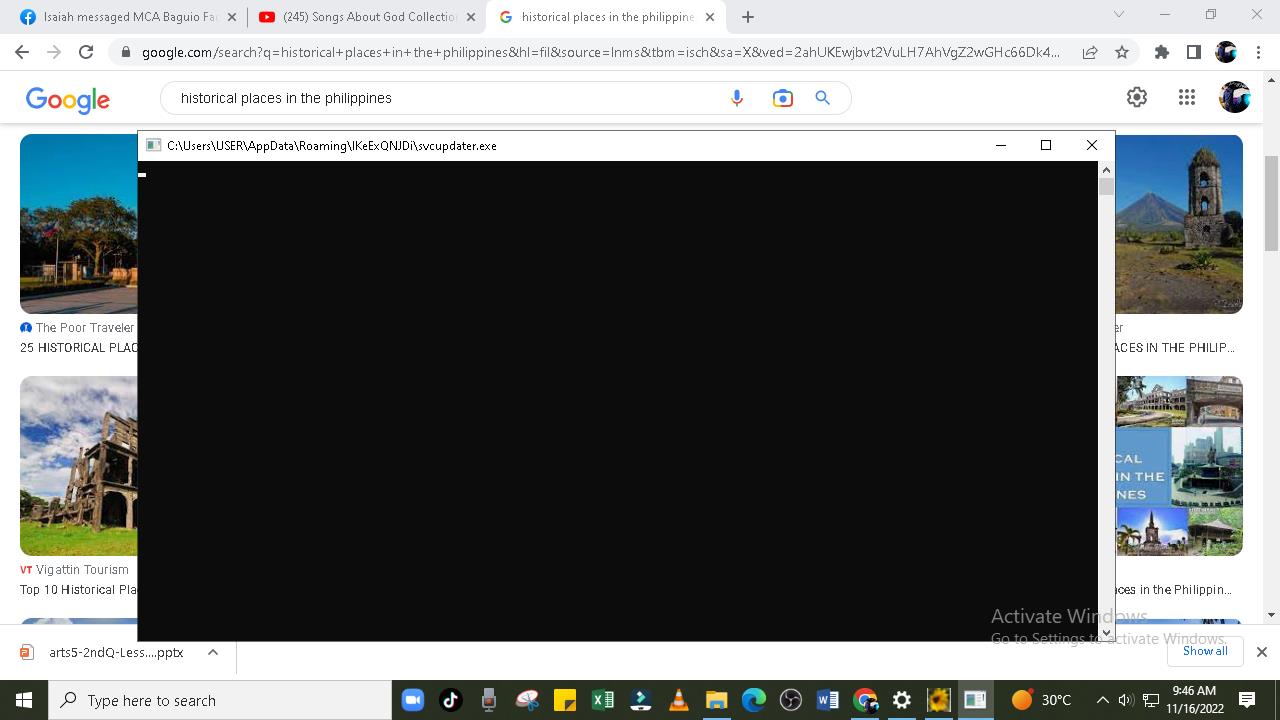Reload the current page
Viewport: 1280px width, 720px height.
[x=86, y=52]
